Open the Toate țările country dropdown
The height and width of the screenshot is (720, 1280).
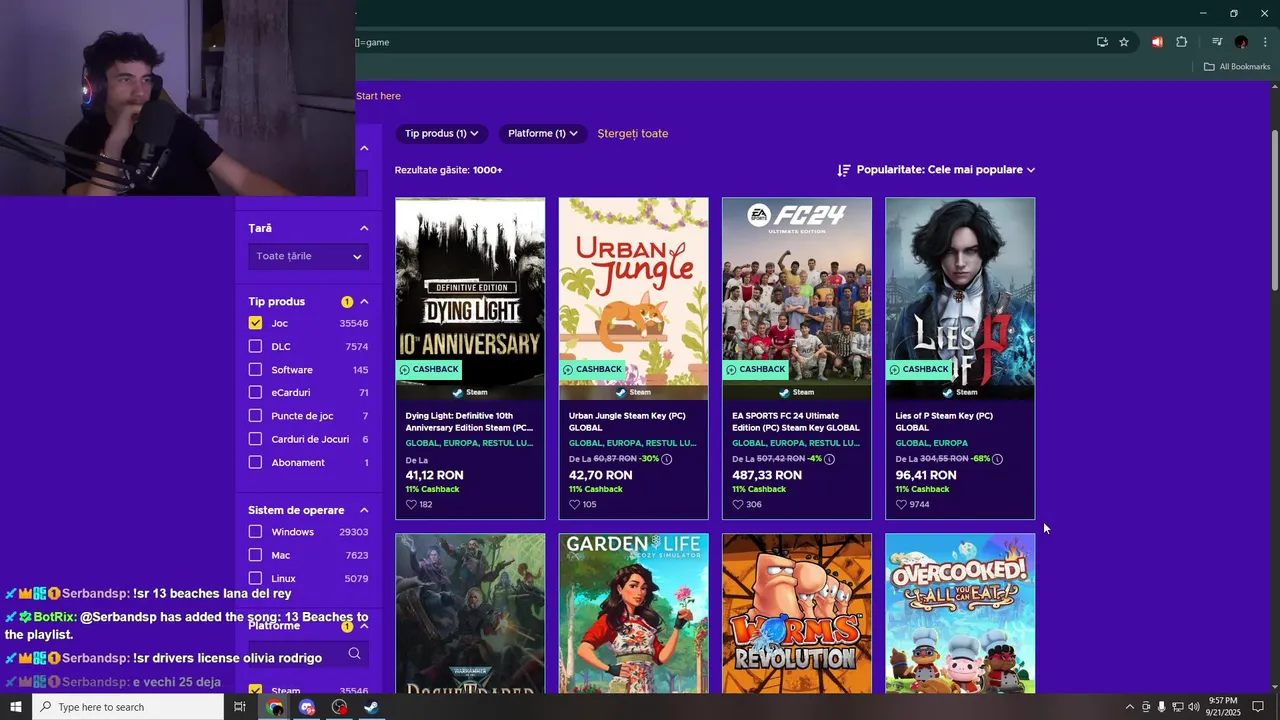pyautogui.click(x=308, y=256)
